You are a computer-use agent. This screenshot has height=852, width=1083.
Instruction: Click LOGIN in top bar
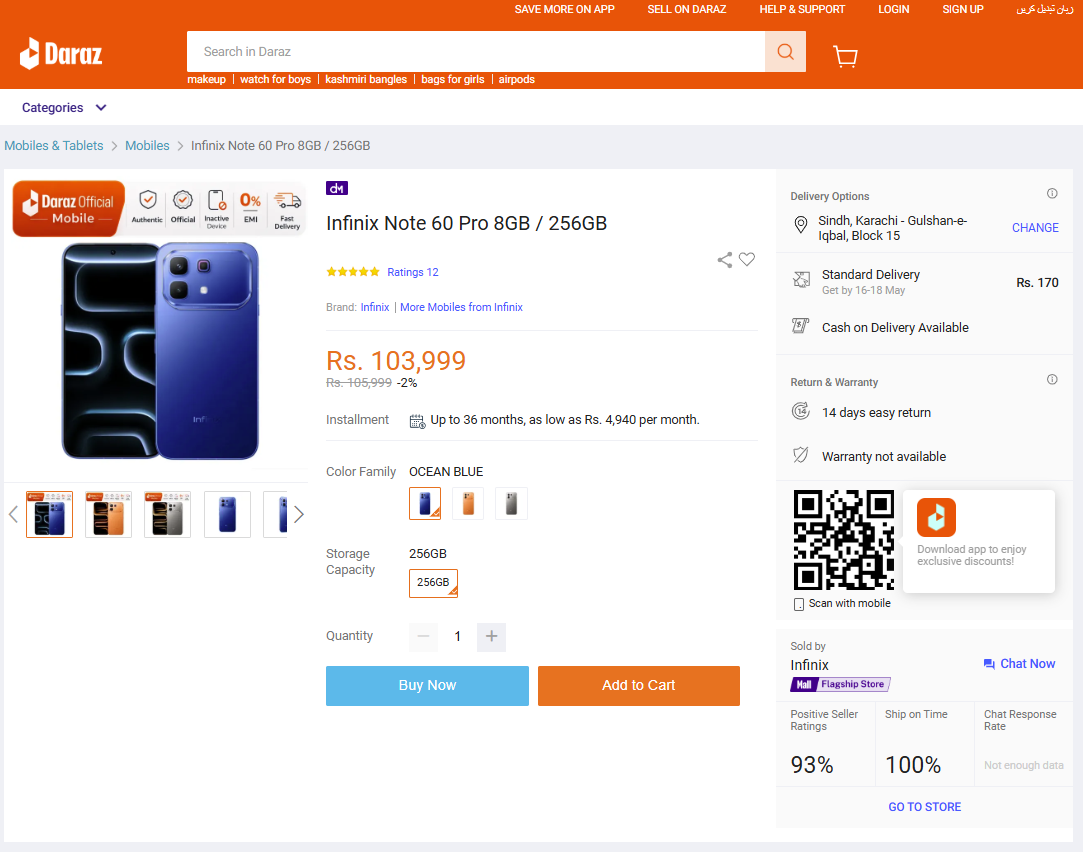(894, 10)
